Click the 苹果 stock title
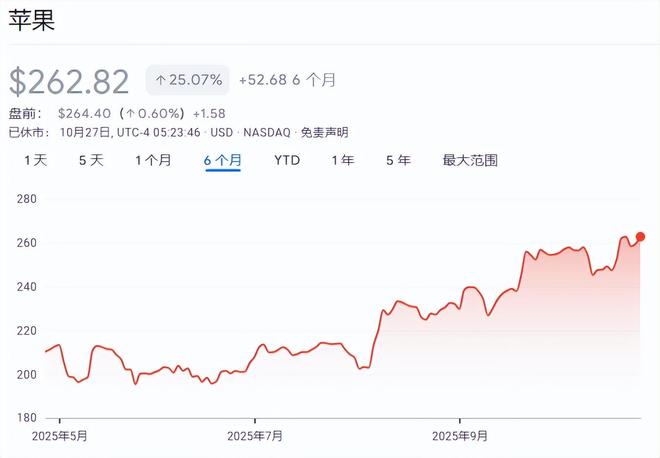Screen dimensions: 660x458 (32, 22)
